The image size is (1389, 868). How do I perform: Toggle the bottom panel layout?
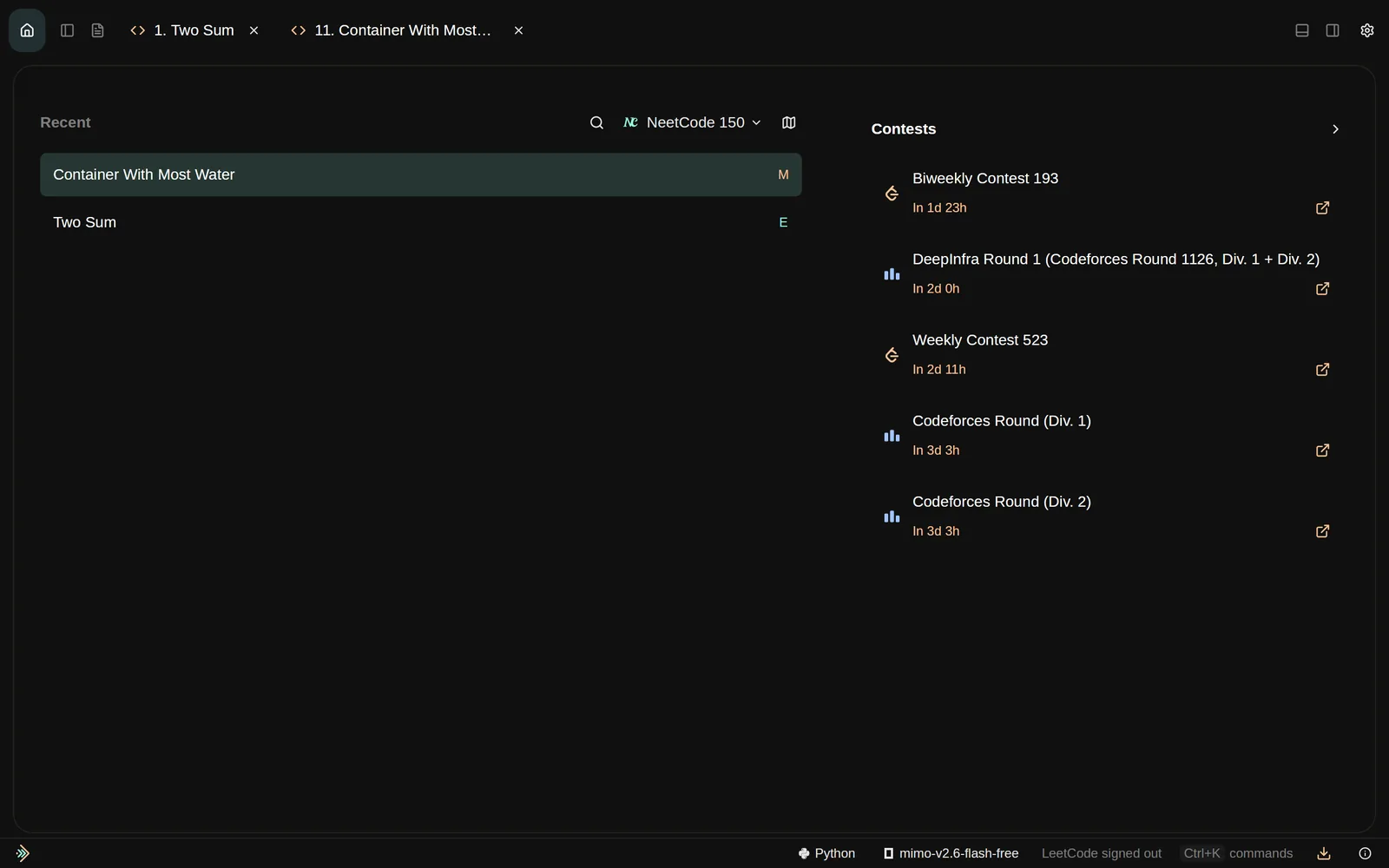click(x=1302, y=30)
